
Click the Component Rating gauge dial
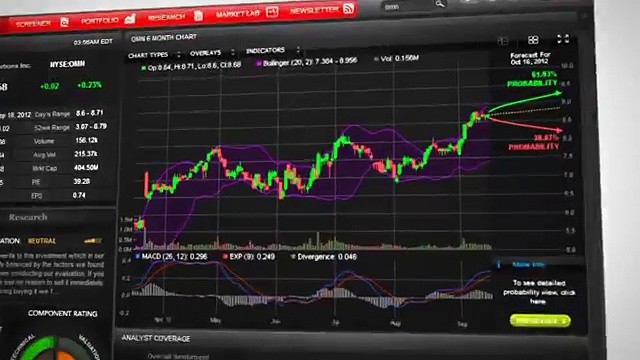tap(56, 347)
